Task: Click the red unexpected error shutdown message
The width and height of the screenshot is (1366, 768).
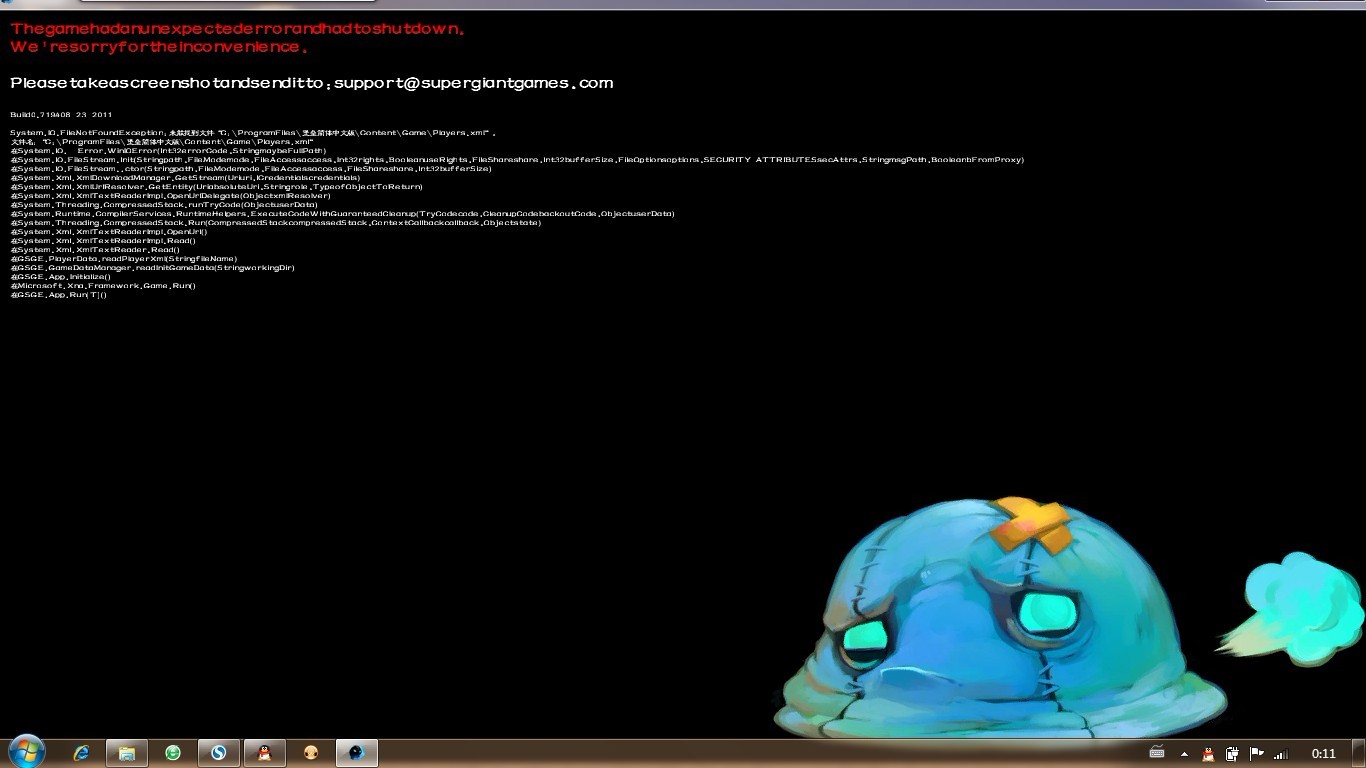Action: pos(238,29)
